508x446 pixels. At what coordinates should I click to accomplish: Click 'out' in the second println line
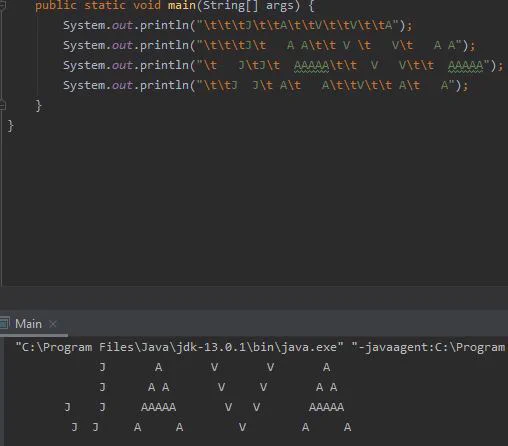[122, 45]
